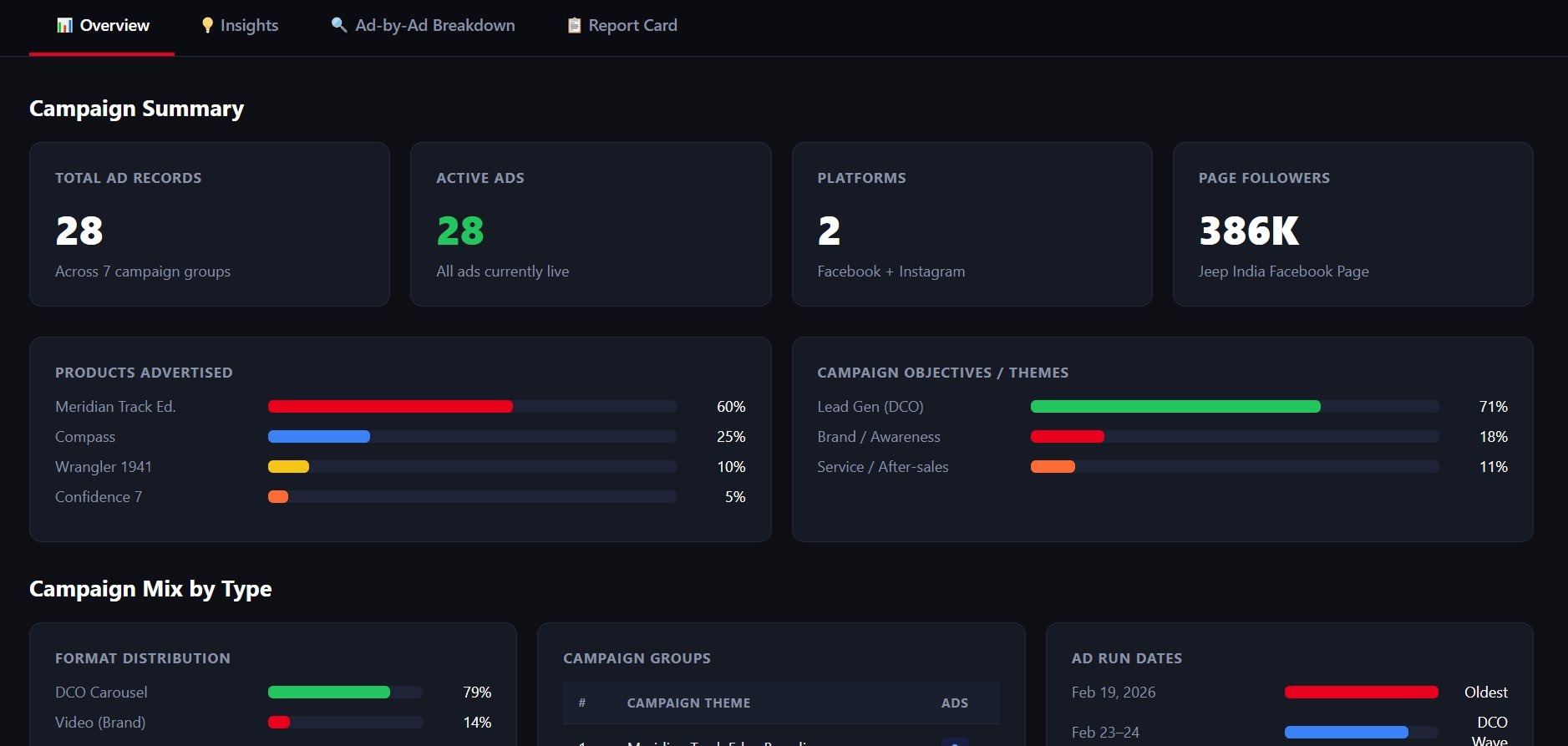Click the Campaign Objectives / Themes title

click(942, 373)
